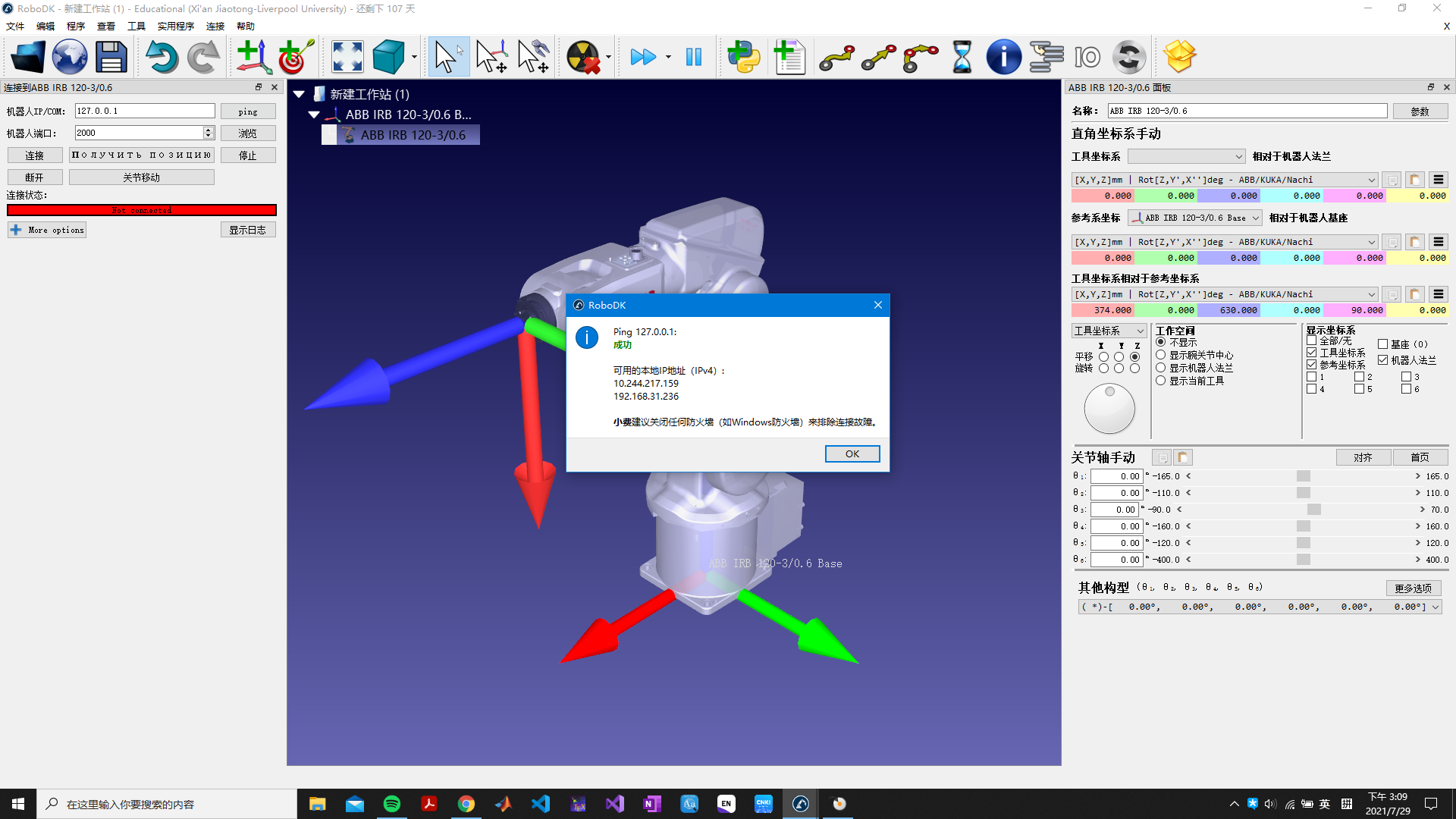Open the 程序 menu
1456x819 pixels.
pyautogui.click(x=76, y=26)
